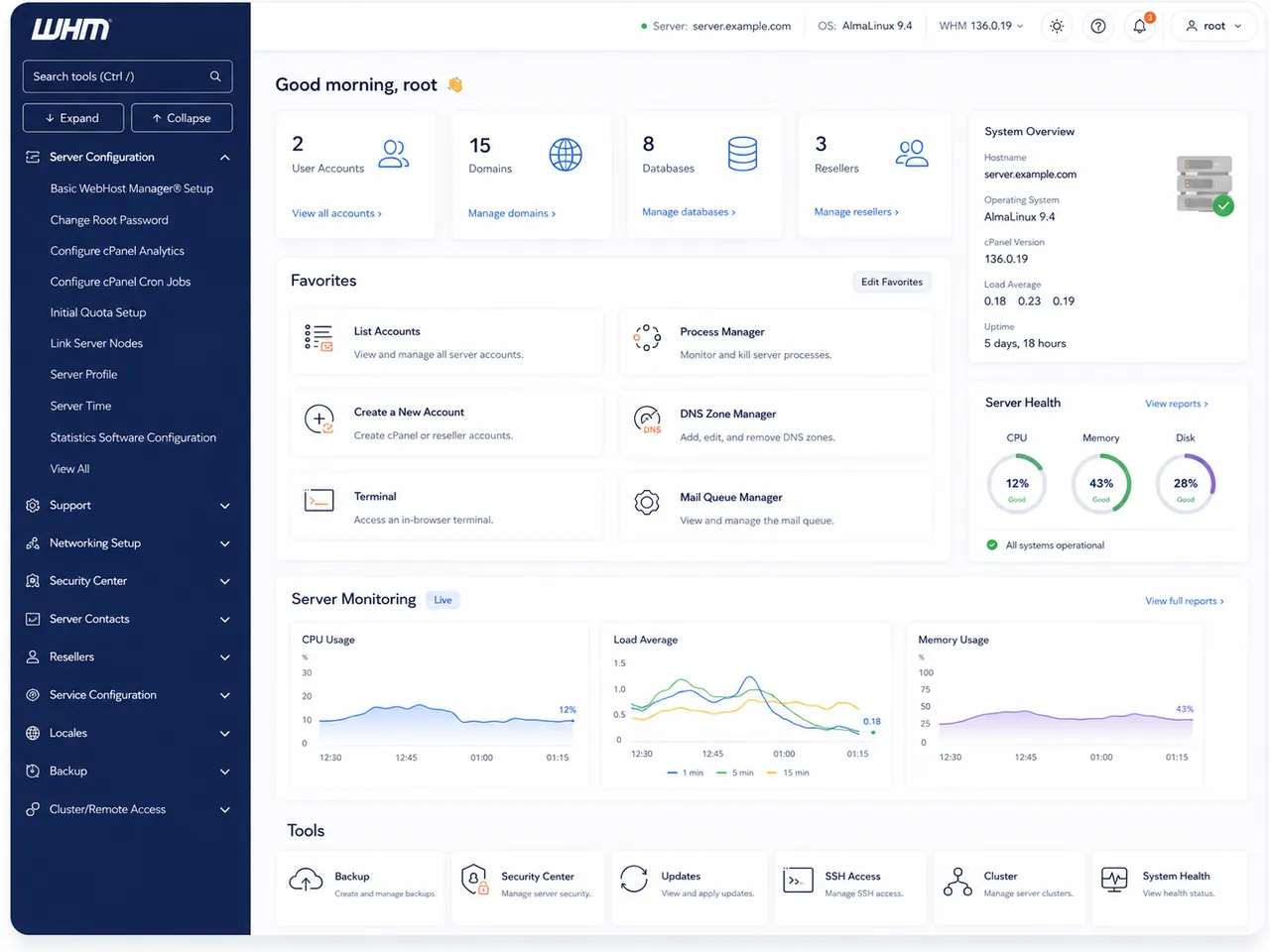
Task: Click the Live badge beside Server Monitoring
Action: tap(443, 600)
